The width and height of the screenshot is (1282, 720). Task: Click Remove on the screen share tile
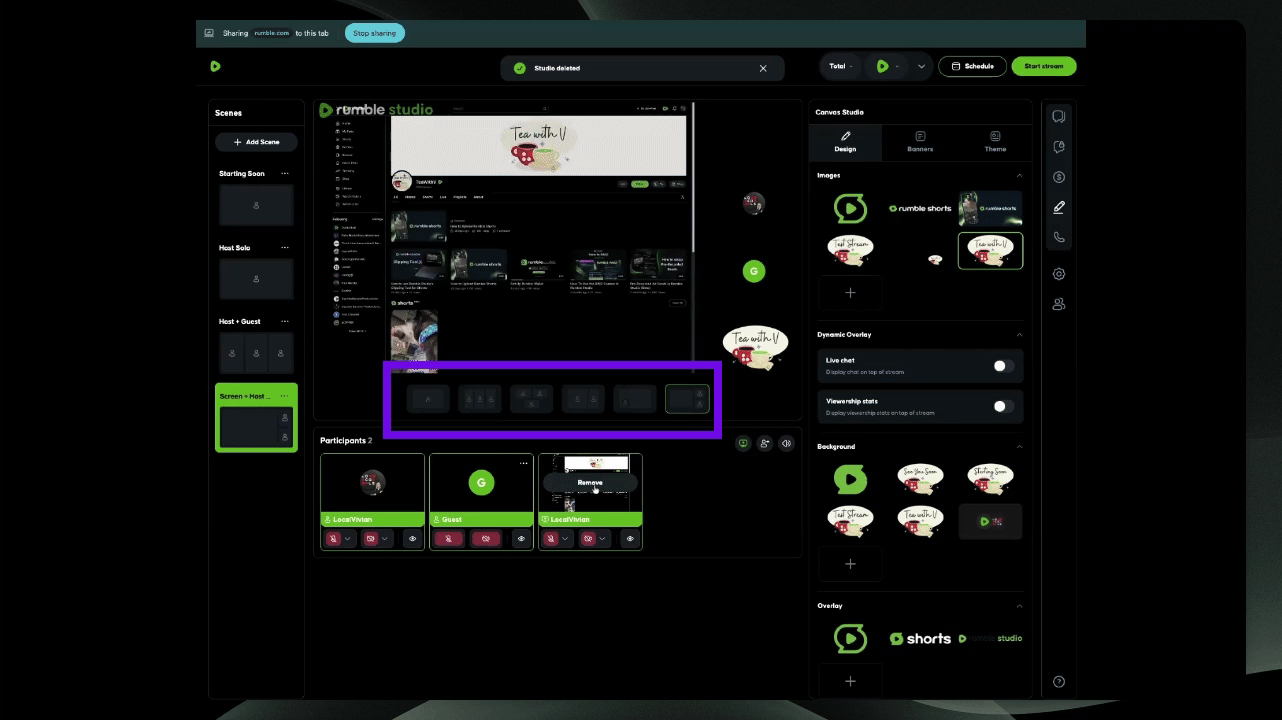(590, 482)
